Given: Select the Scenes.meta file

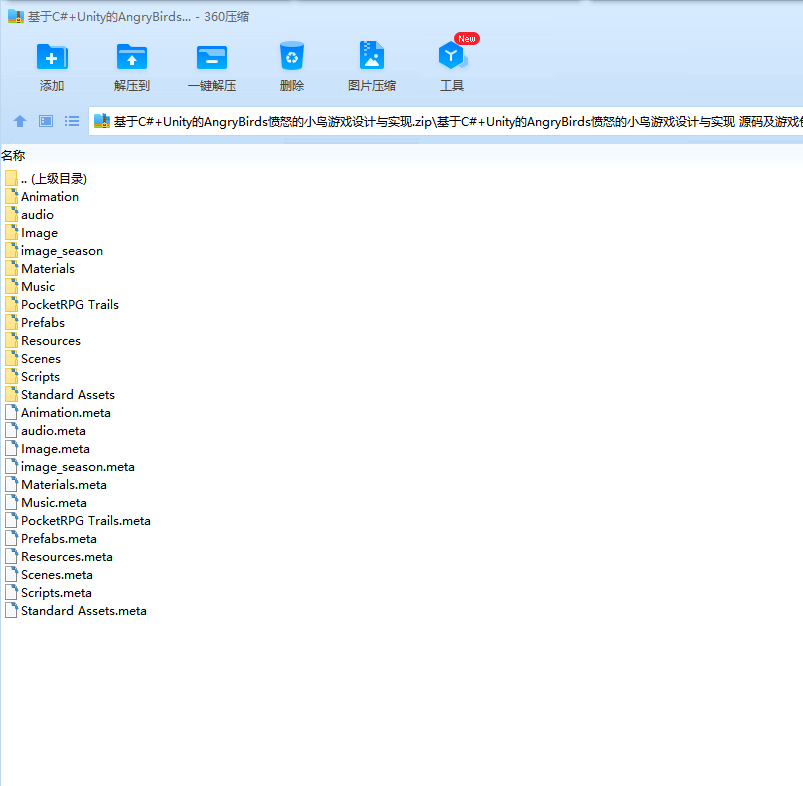Looking at the screenshot, I should click(49, 575).
